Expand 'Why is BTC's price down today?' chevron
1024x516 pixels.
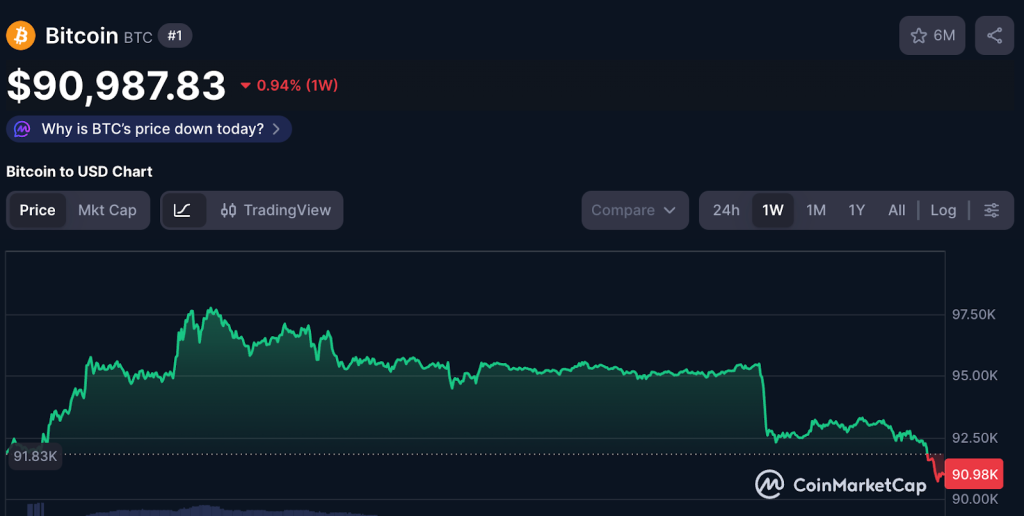coord(276,129)
